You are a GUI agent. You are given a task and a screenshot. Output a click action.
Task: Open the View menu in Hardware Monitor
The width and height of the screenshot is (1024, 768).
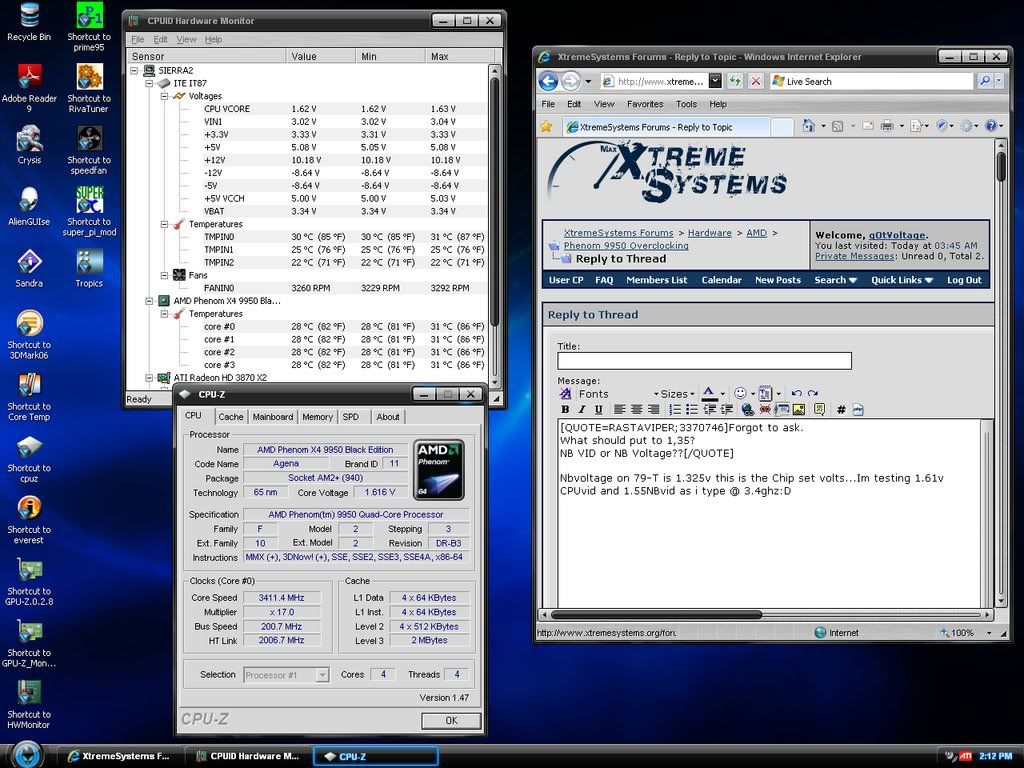tap(186, 39)
